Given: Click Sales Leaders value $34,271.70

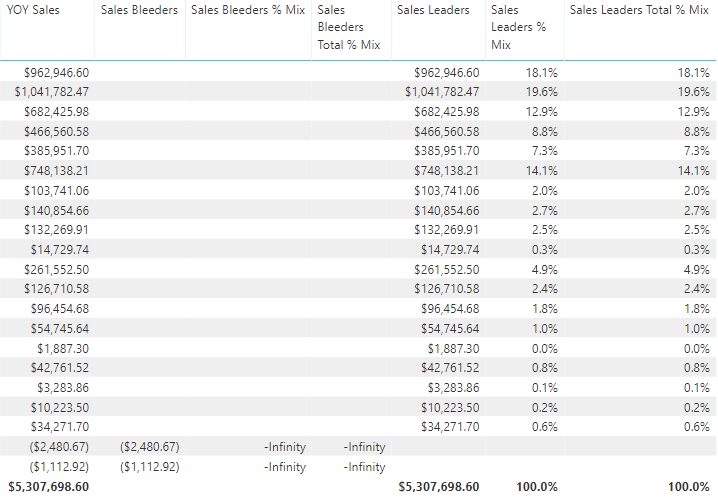Looking at the screenshot, I should [450, 427].
